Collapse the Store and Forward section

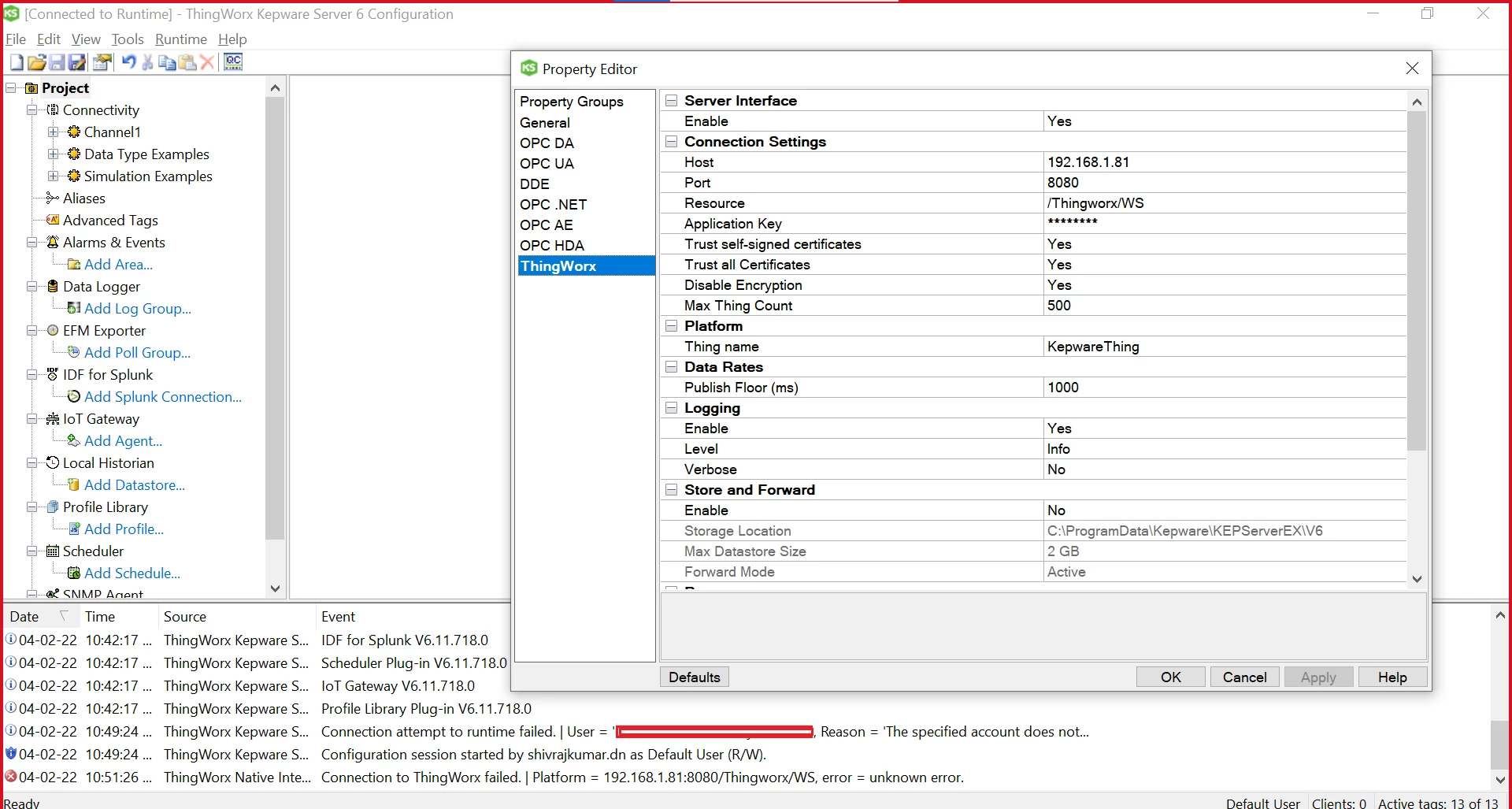point(671,489)
